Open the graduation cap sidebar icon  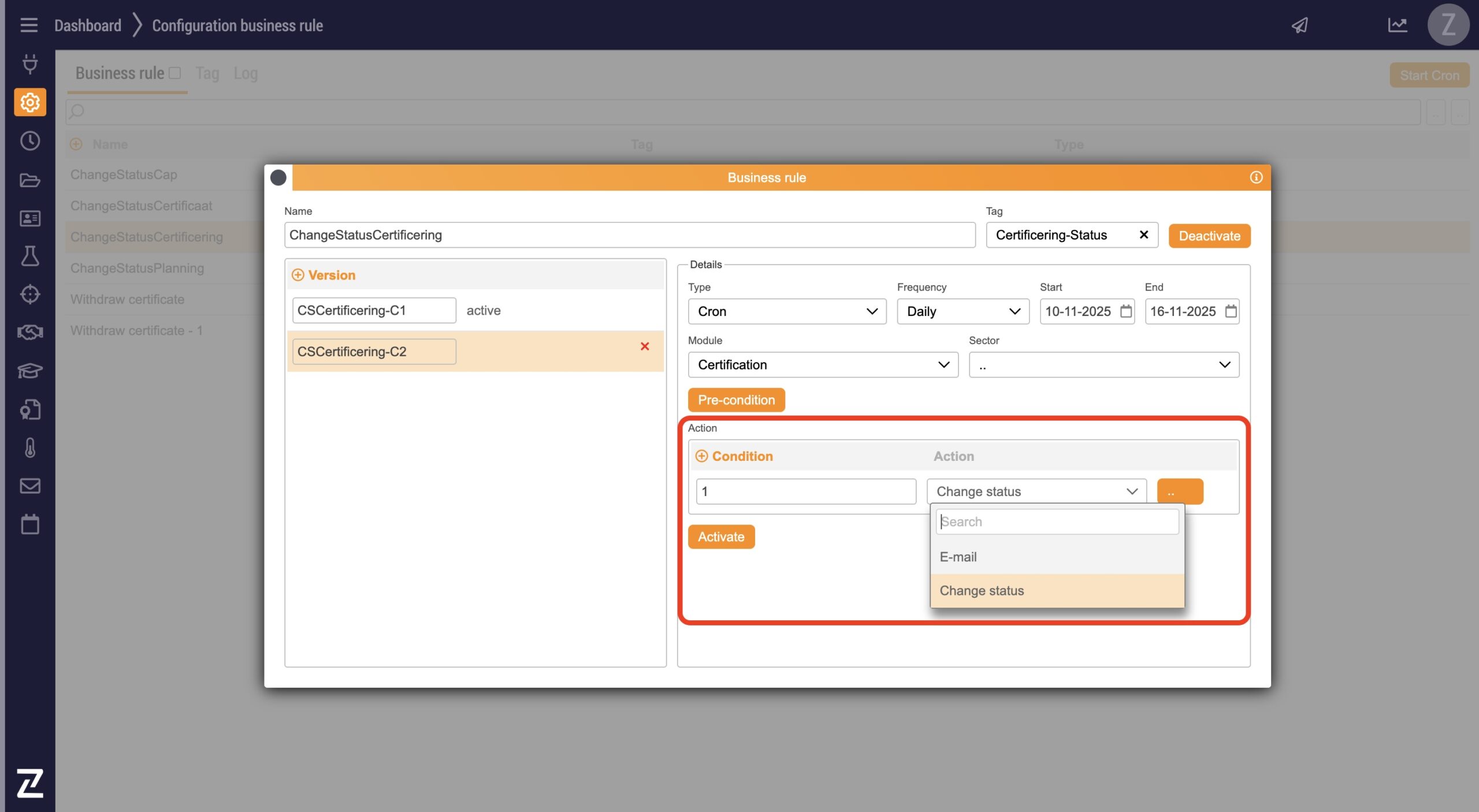click(30, 370)
